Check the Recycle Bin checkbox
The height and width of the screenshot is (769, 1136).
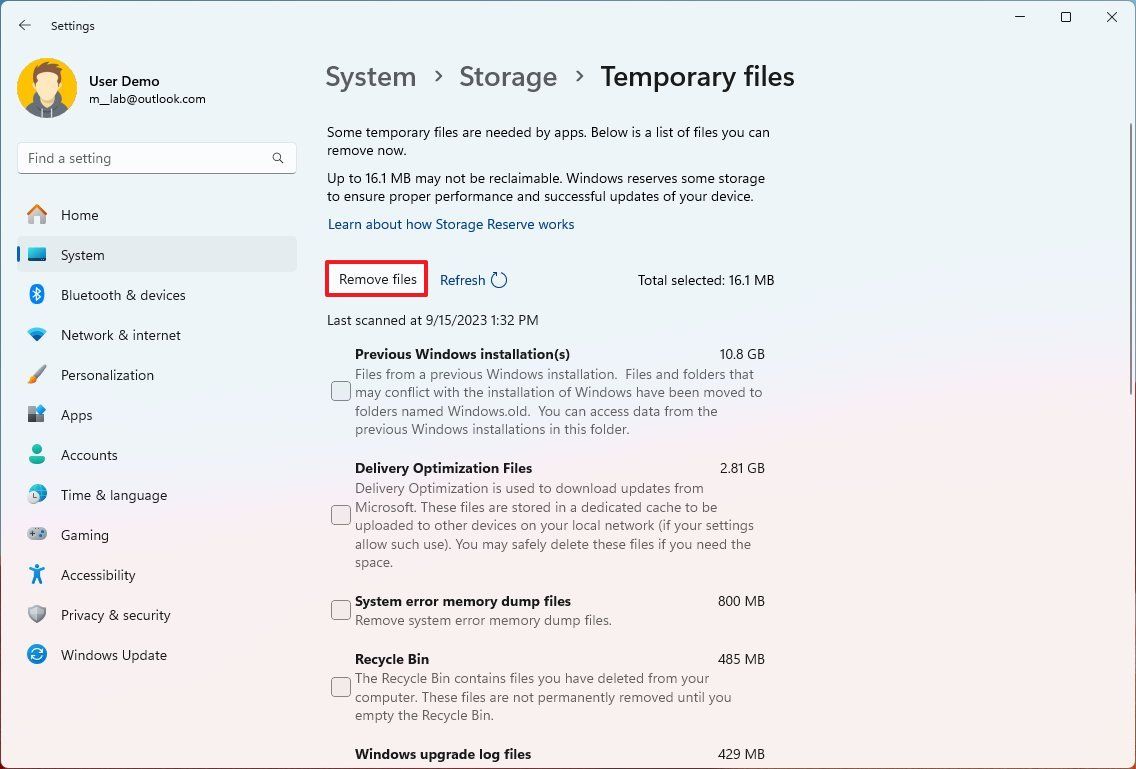340,687
